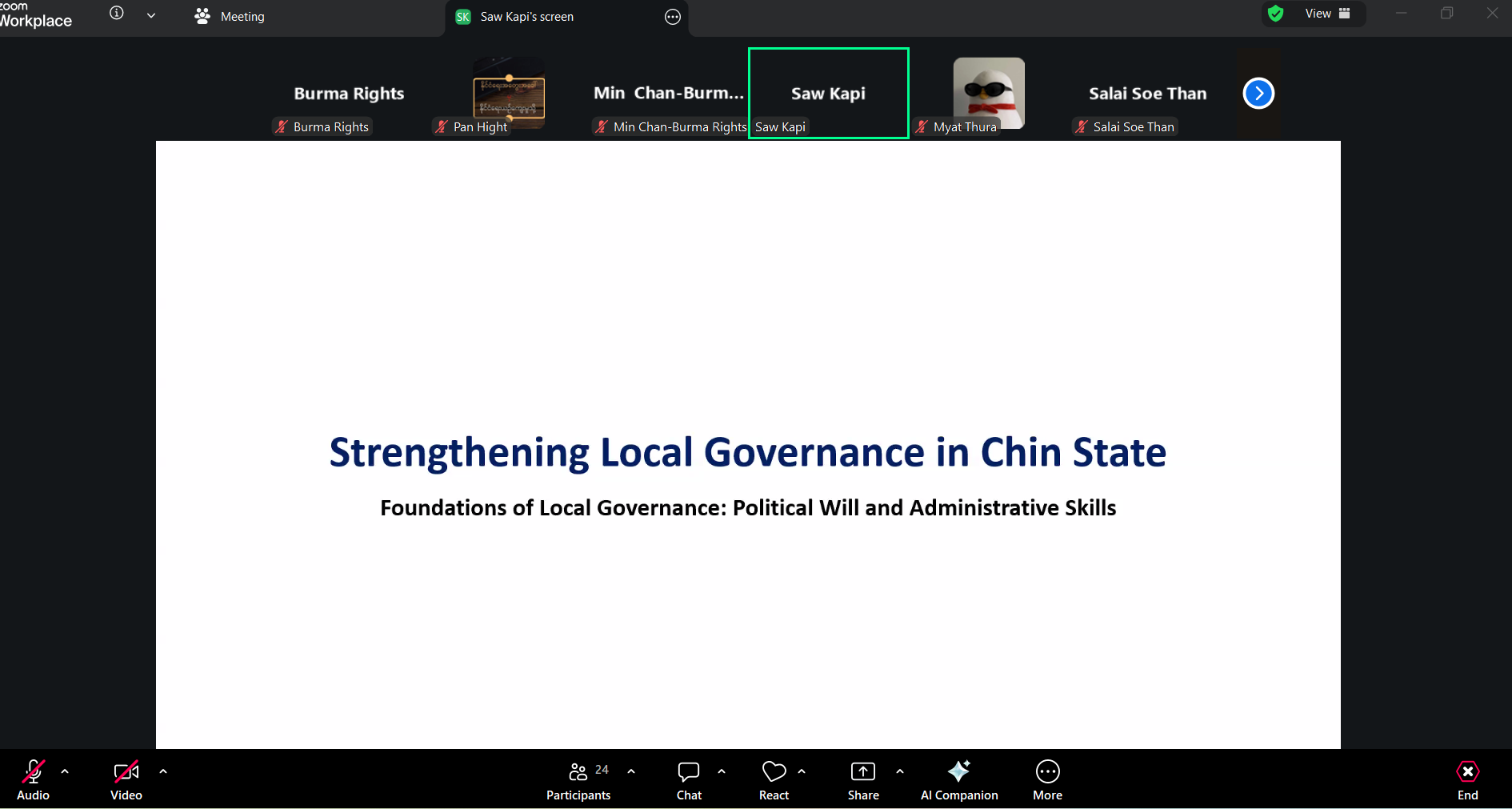The height and width of the screenshot is (809, 1512).
Task: Select the highlighted Saw Kapi tile
Action: [x=829, y=94]
